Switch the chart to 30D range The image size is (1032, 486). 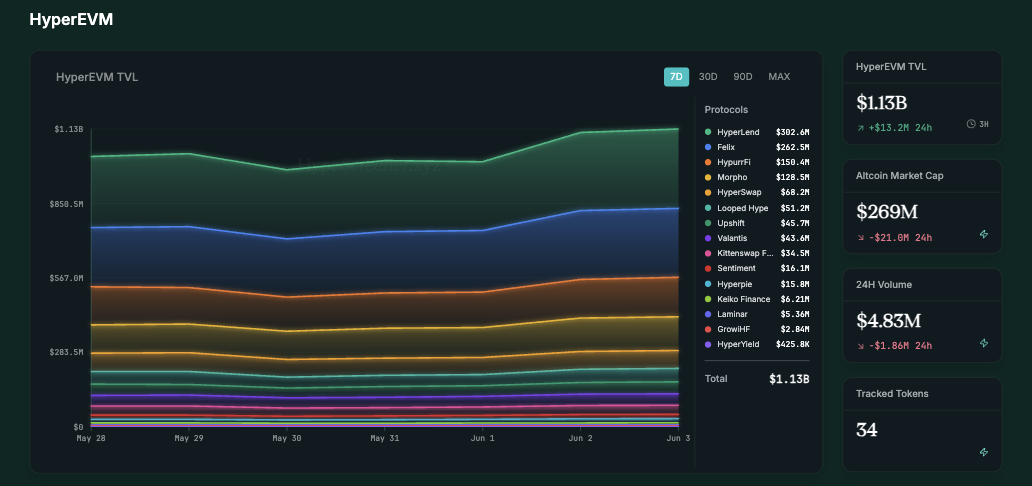click(x=708, y=77)
